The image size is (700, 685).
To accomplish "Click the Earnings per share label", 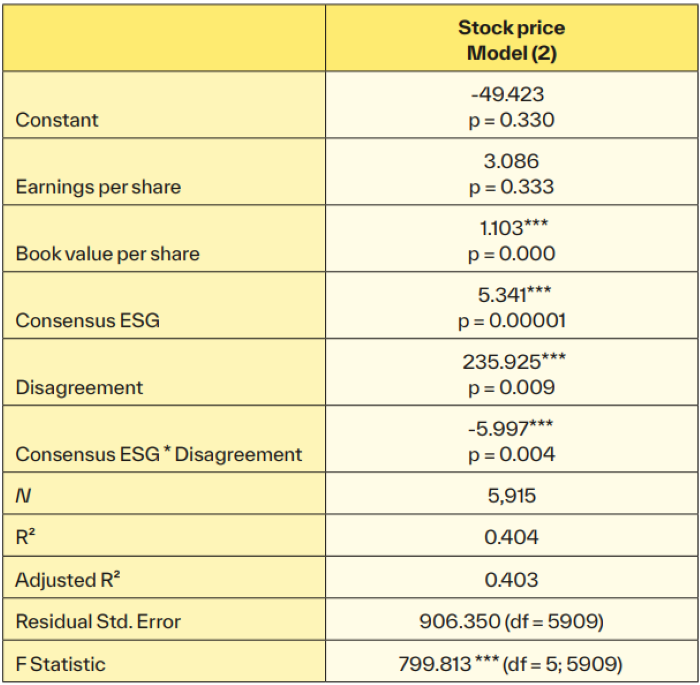I will [x=98, y=187].
